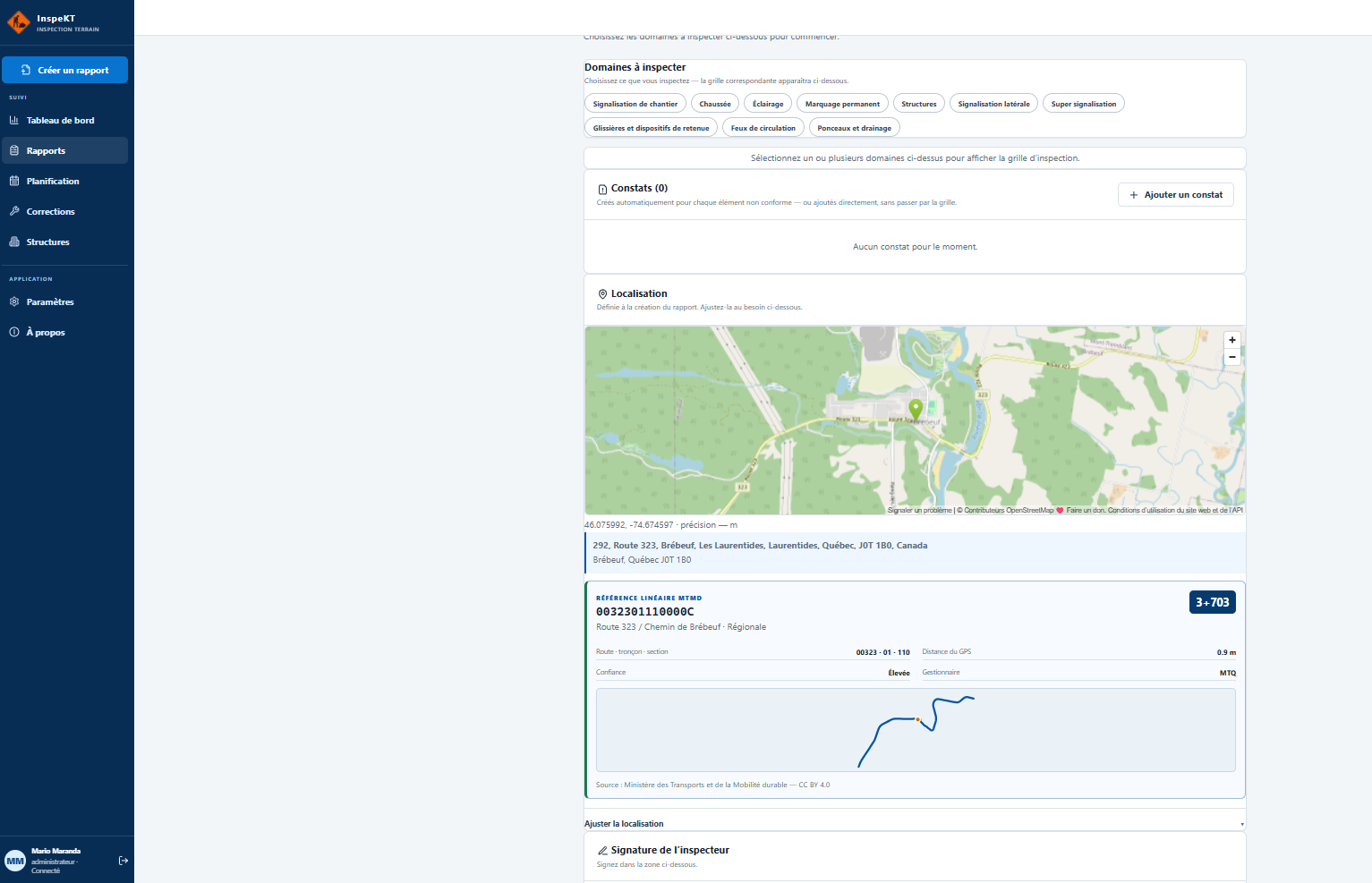
Task: Toggle Feux de circulation domain chip
Action: [763, 128]
